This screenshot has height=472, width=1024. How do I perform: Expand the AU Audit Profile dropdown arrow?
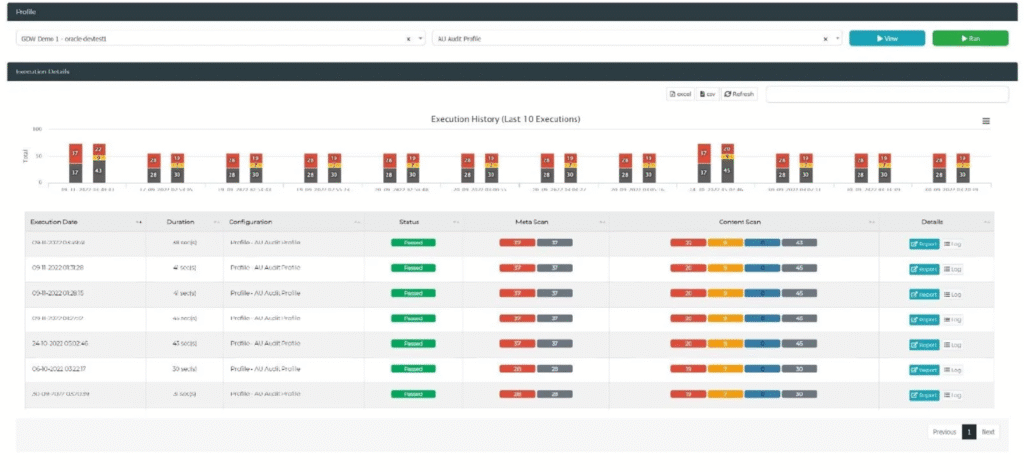837,39
